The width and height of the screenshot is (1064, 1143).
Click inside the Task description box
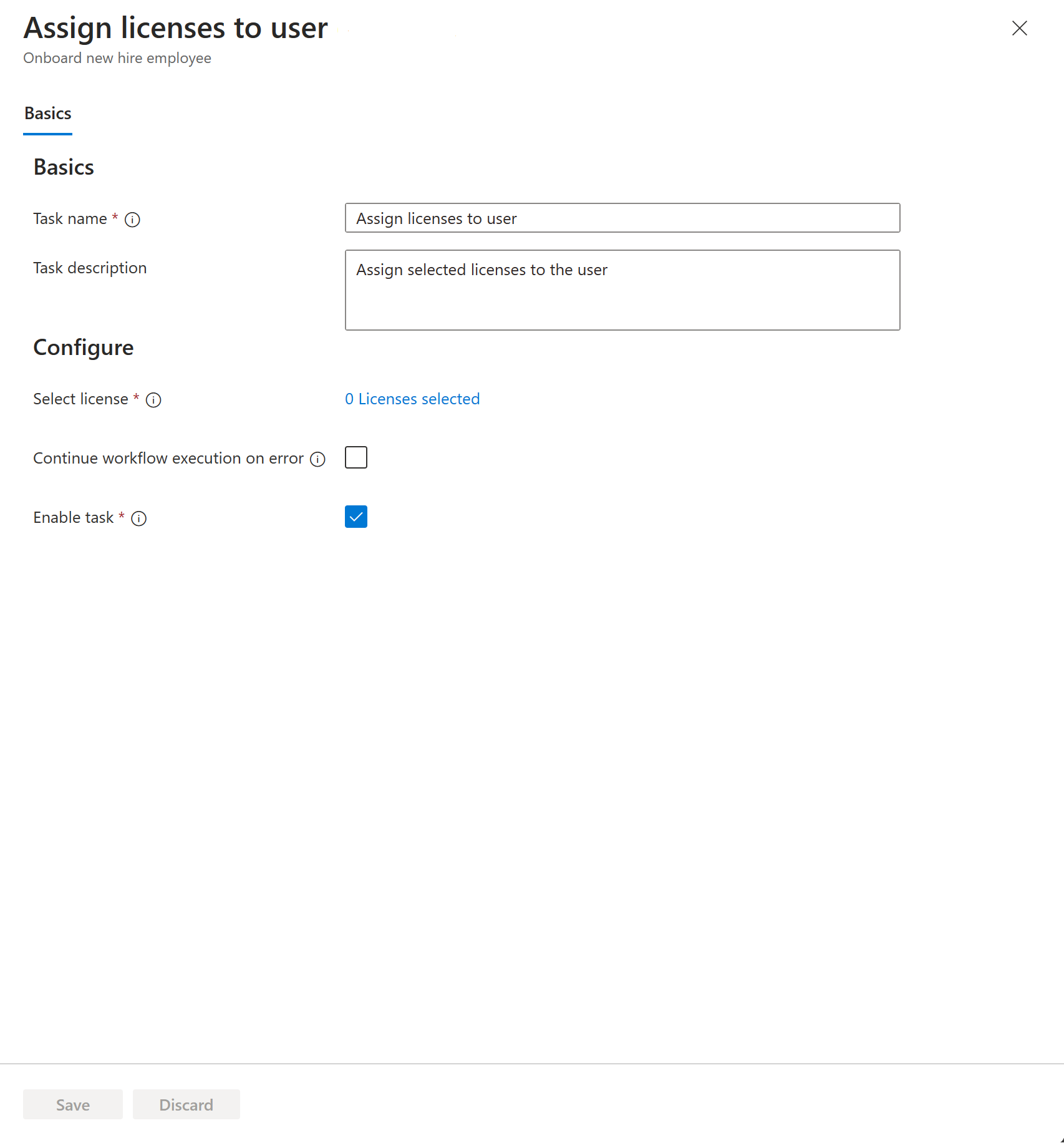pos(622,290)
